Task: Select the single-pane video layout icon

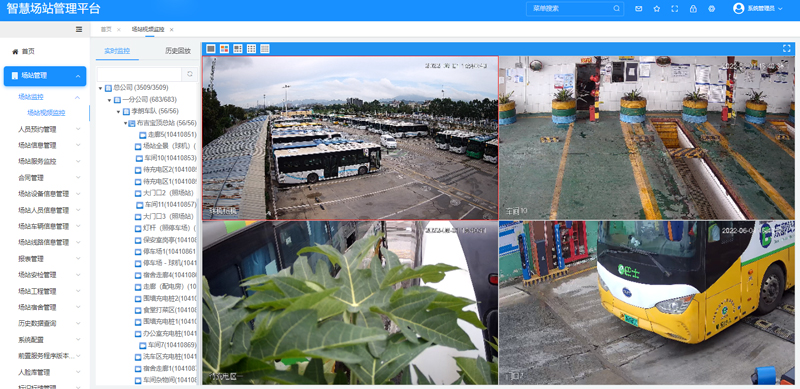Action: [210, 49]
